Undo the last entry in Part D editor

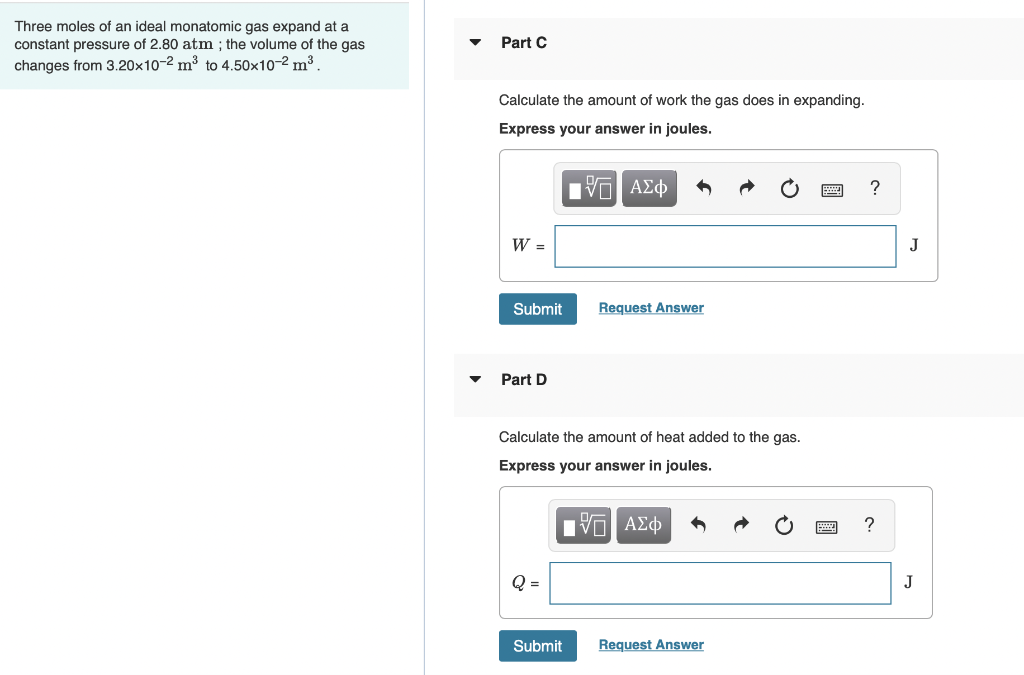pos(698,525)
